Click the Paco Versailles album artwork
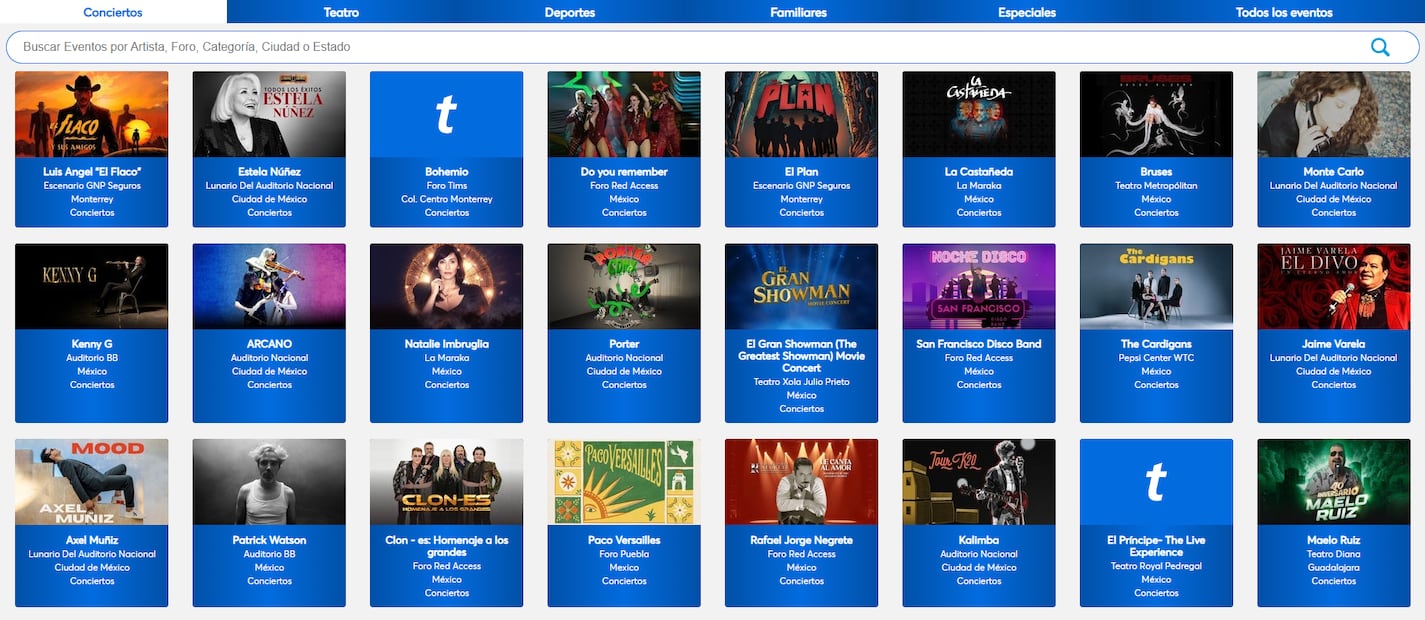This screenshot has width=1425, height=620. (x=624, y=482)
